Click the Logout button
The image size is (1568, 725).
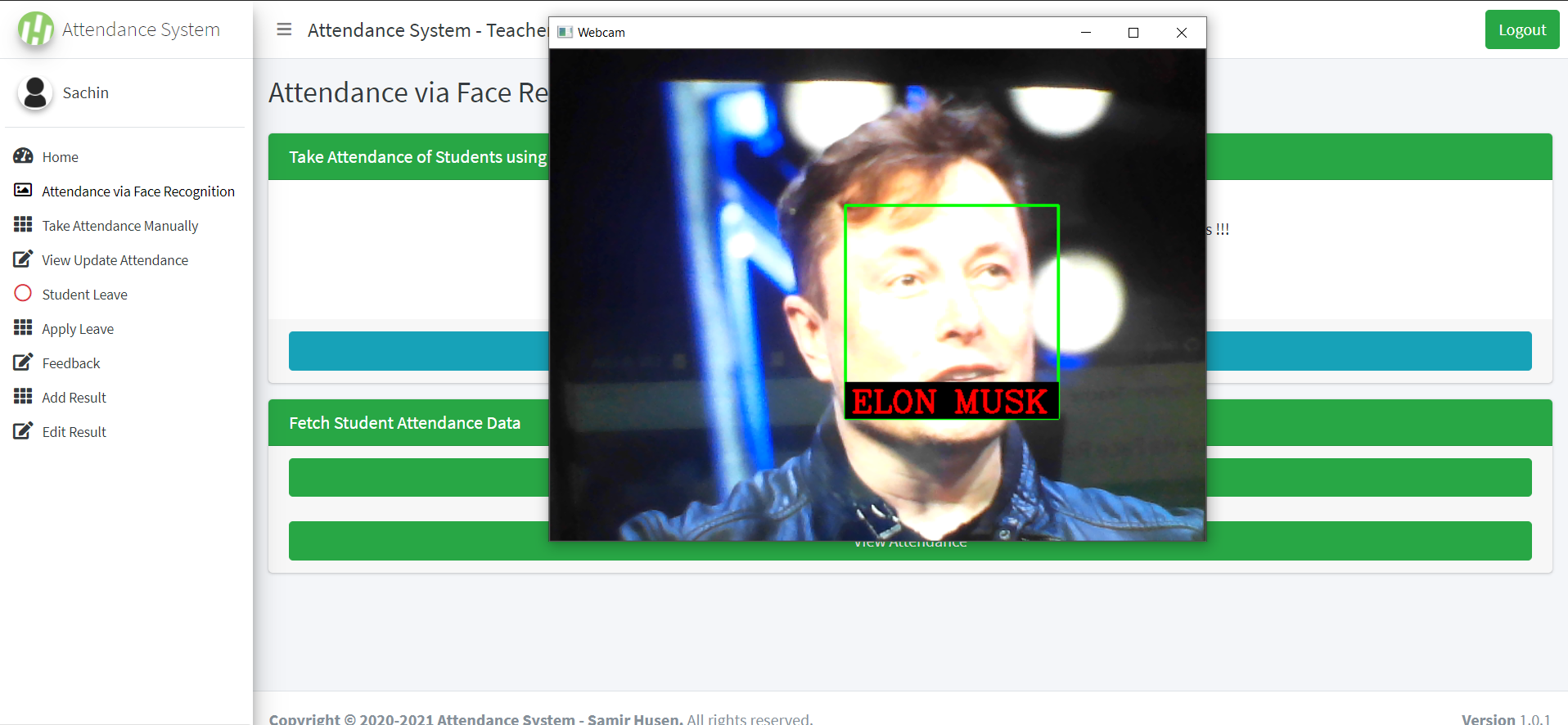coord(1522,29)
